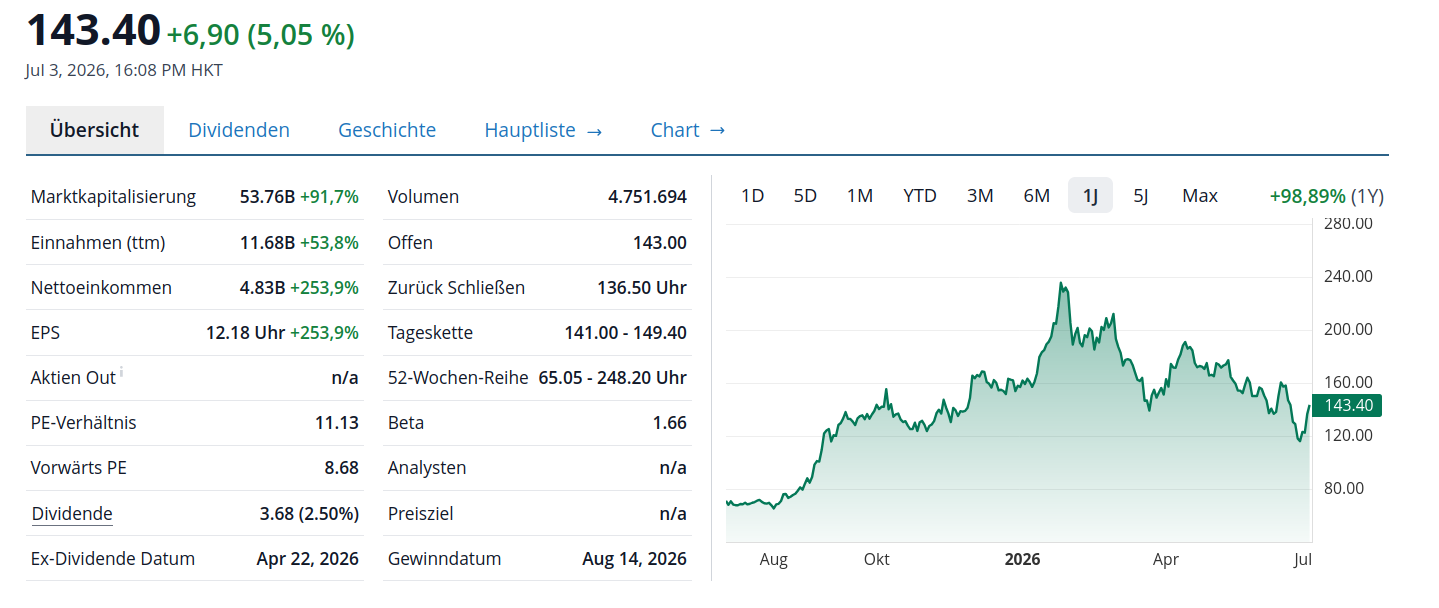This screenshot has width=1439, height=608.
Task: Select the 1D chart range
Action: click(x=753, y=196)
